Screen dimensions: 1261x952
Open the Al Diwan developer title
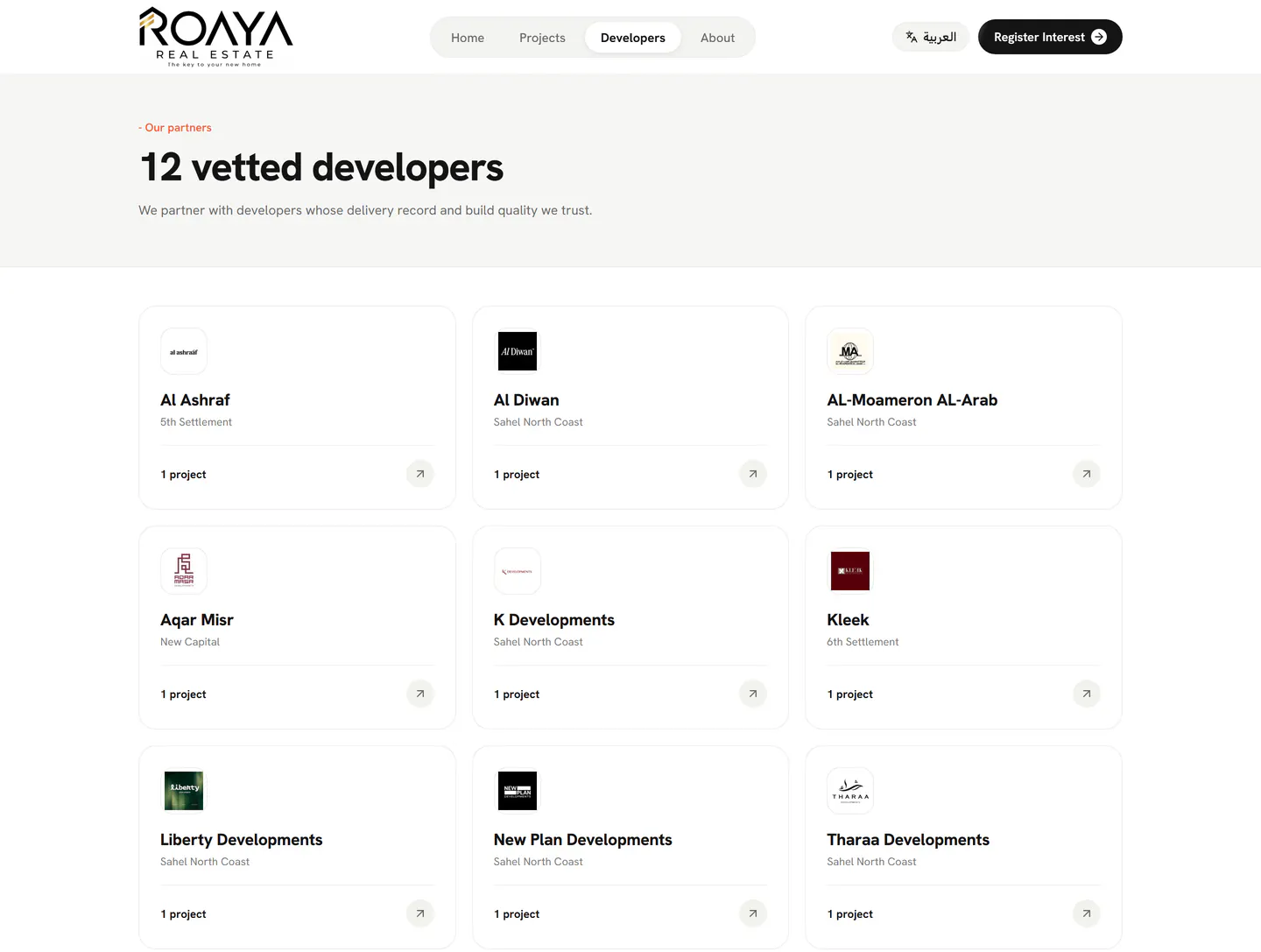pyautogui.click(x=526, y=400)
